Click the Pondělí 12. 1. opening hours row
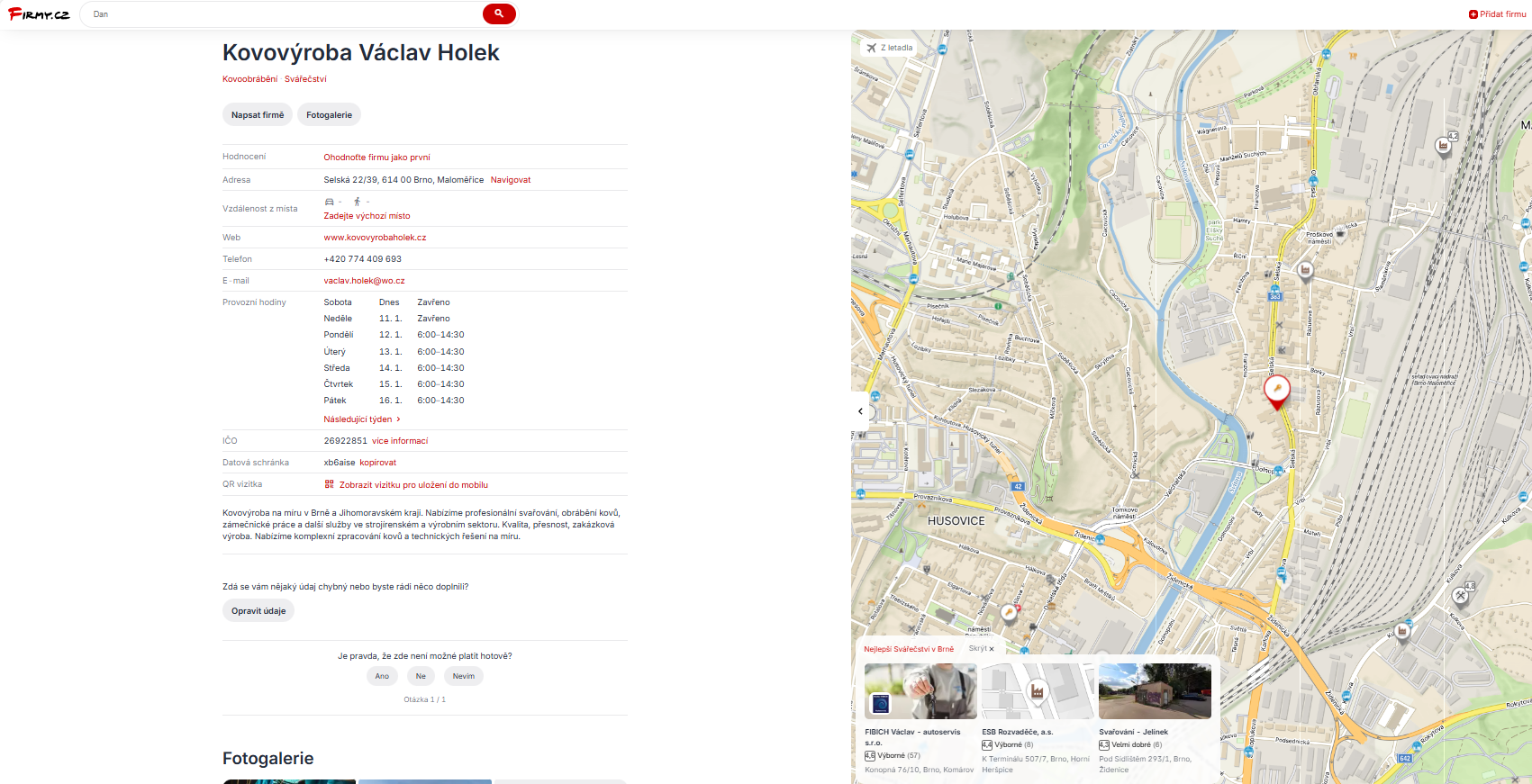The width and height of the screenshot is (1532, 784). [x=394, y=335]
